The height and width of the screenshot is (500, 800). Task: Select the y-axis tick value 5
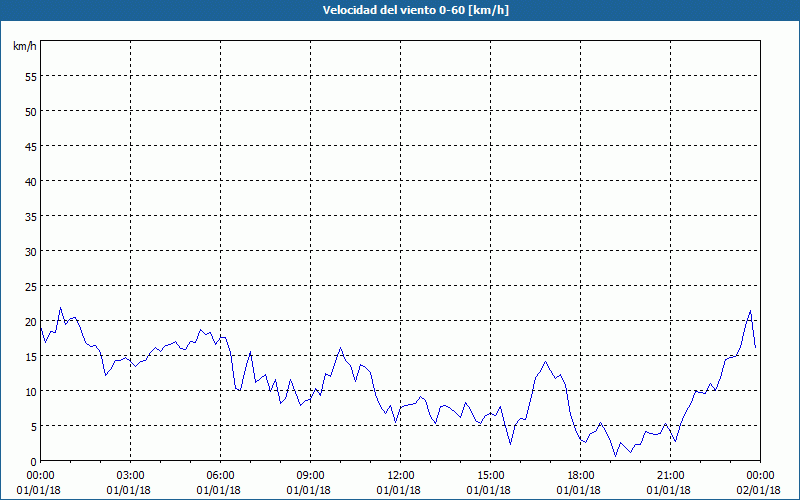(34, 427)
